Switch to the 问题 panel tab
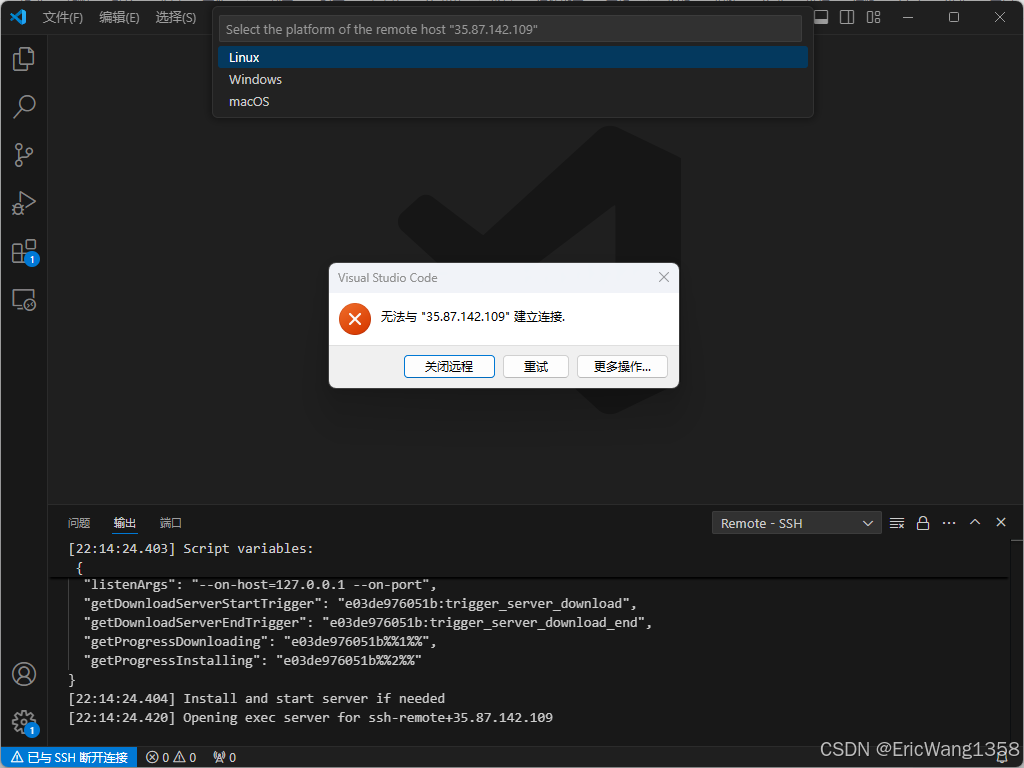The height and width of the screenshot is (768, 1024). pyautogui.click(x=79, y=522)
